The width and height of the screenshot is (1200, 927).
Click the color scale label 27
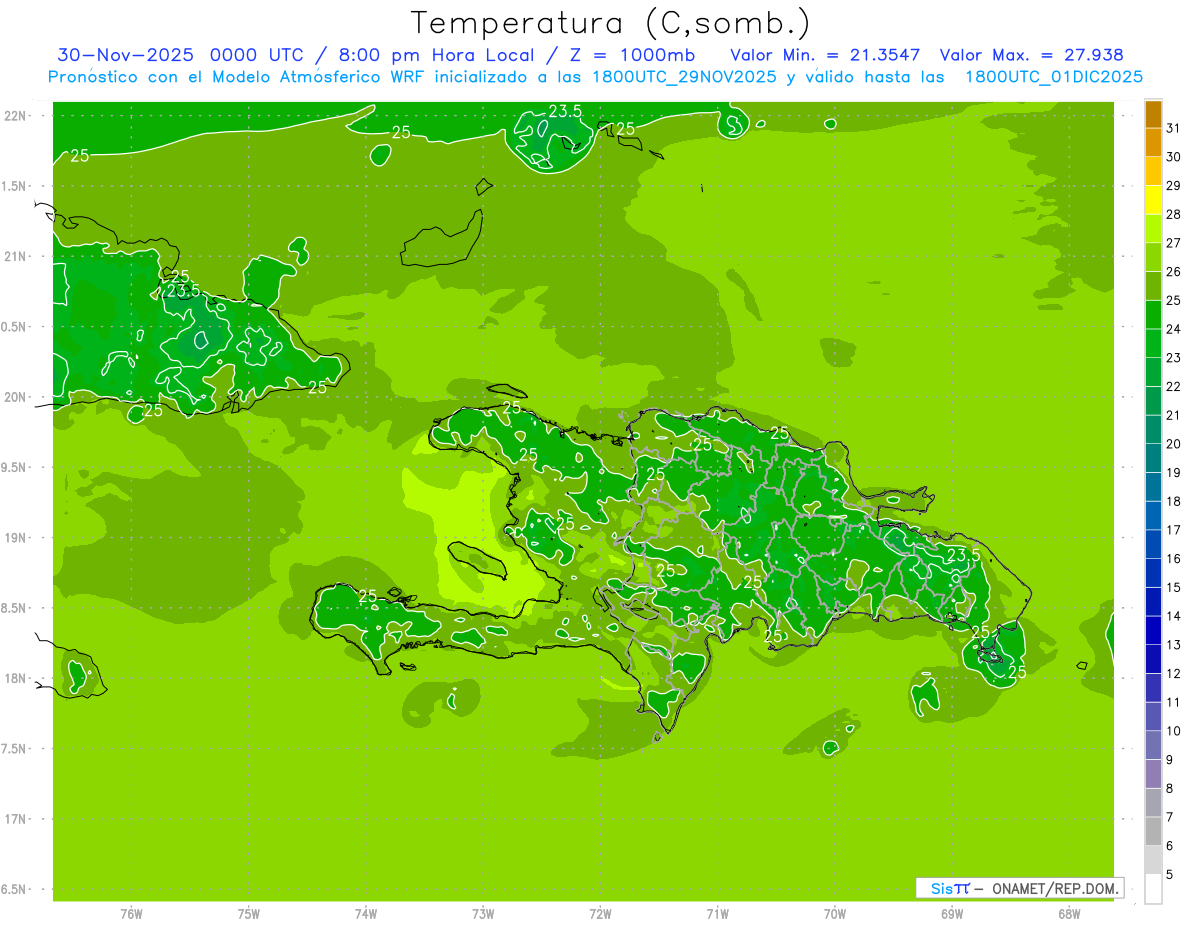click(x=1174, y=243)
